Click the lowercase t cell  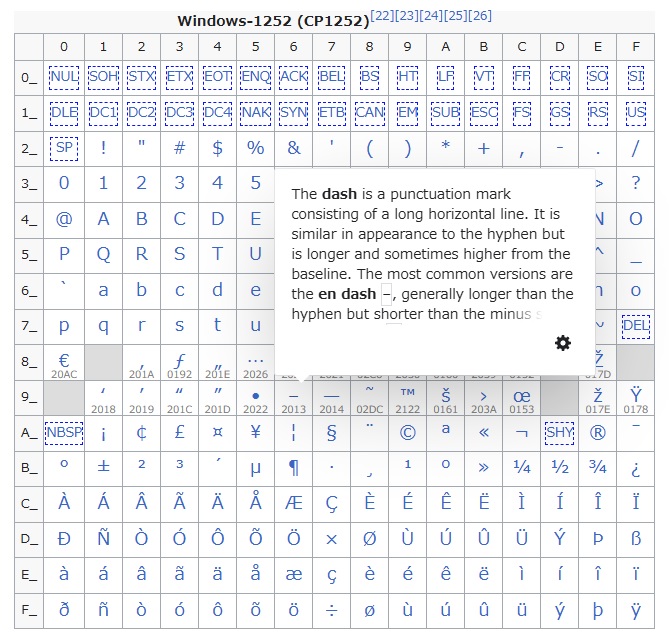click(217, 326)
